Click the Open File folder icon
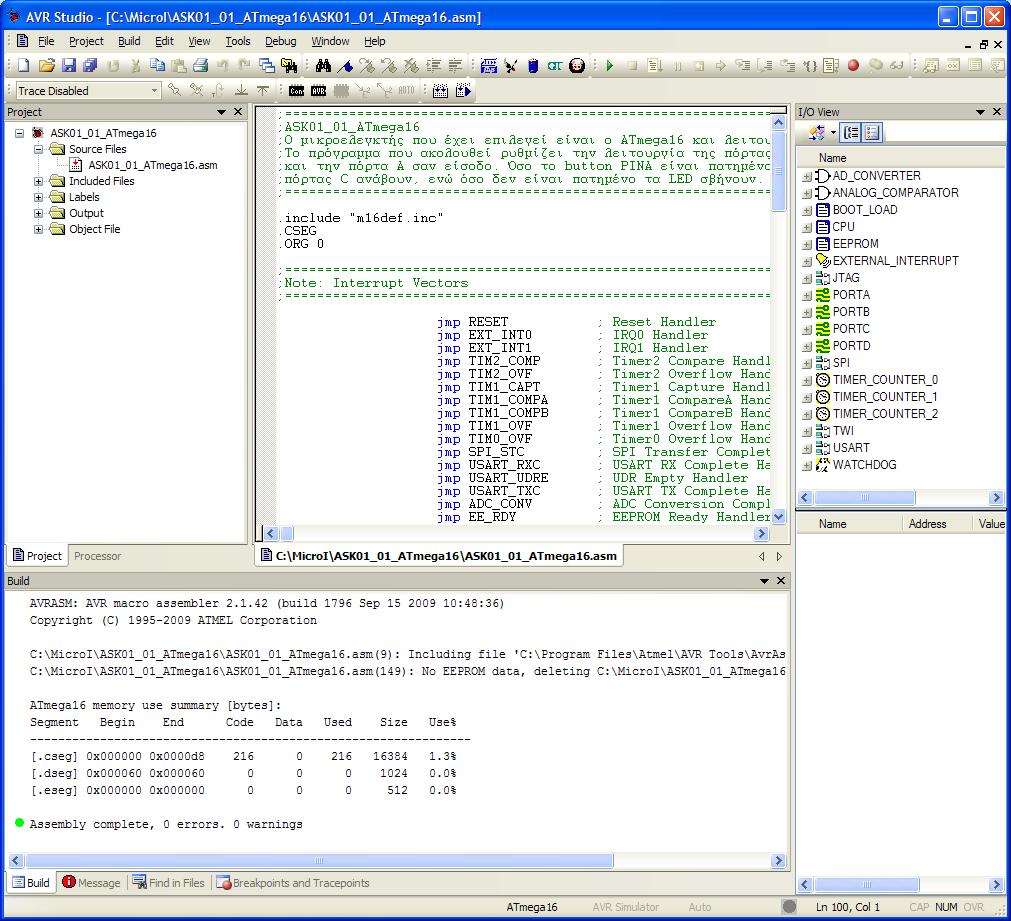 [x=46, y=66]
